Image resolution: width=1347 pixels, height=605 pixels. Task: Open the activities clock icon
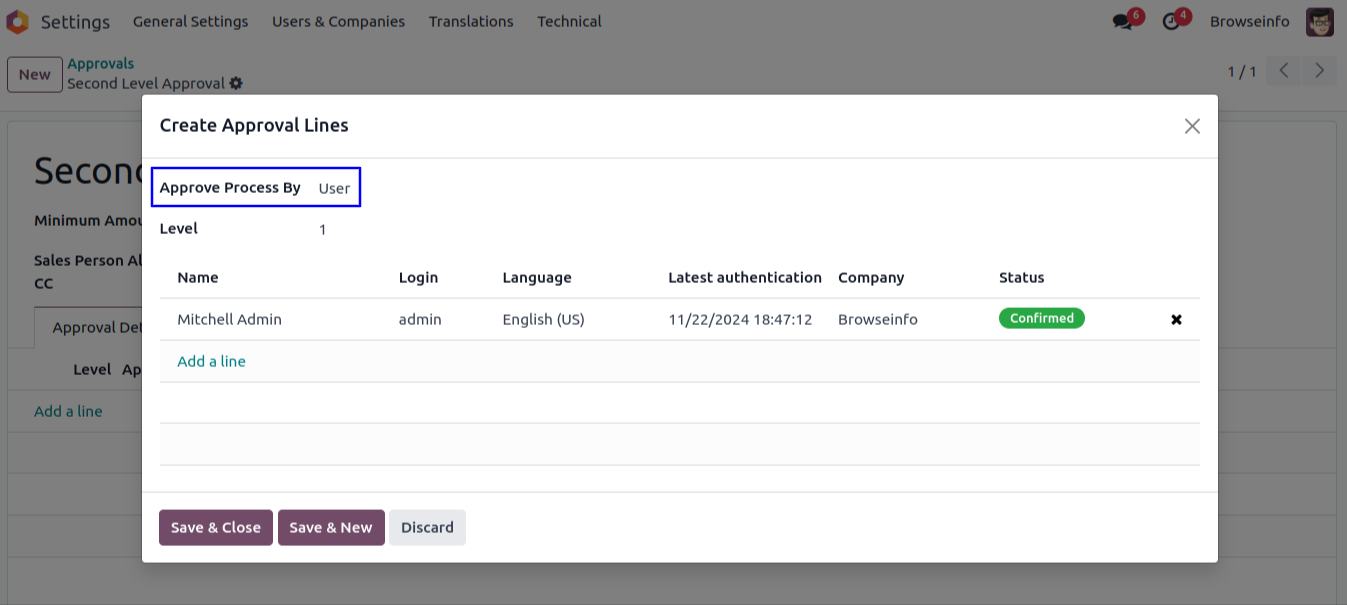(1171, 21)
